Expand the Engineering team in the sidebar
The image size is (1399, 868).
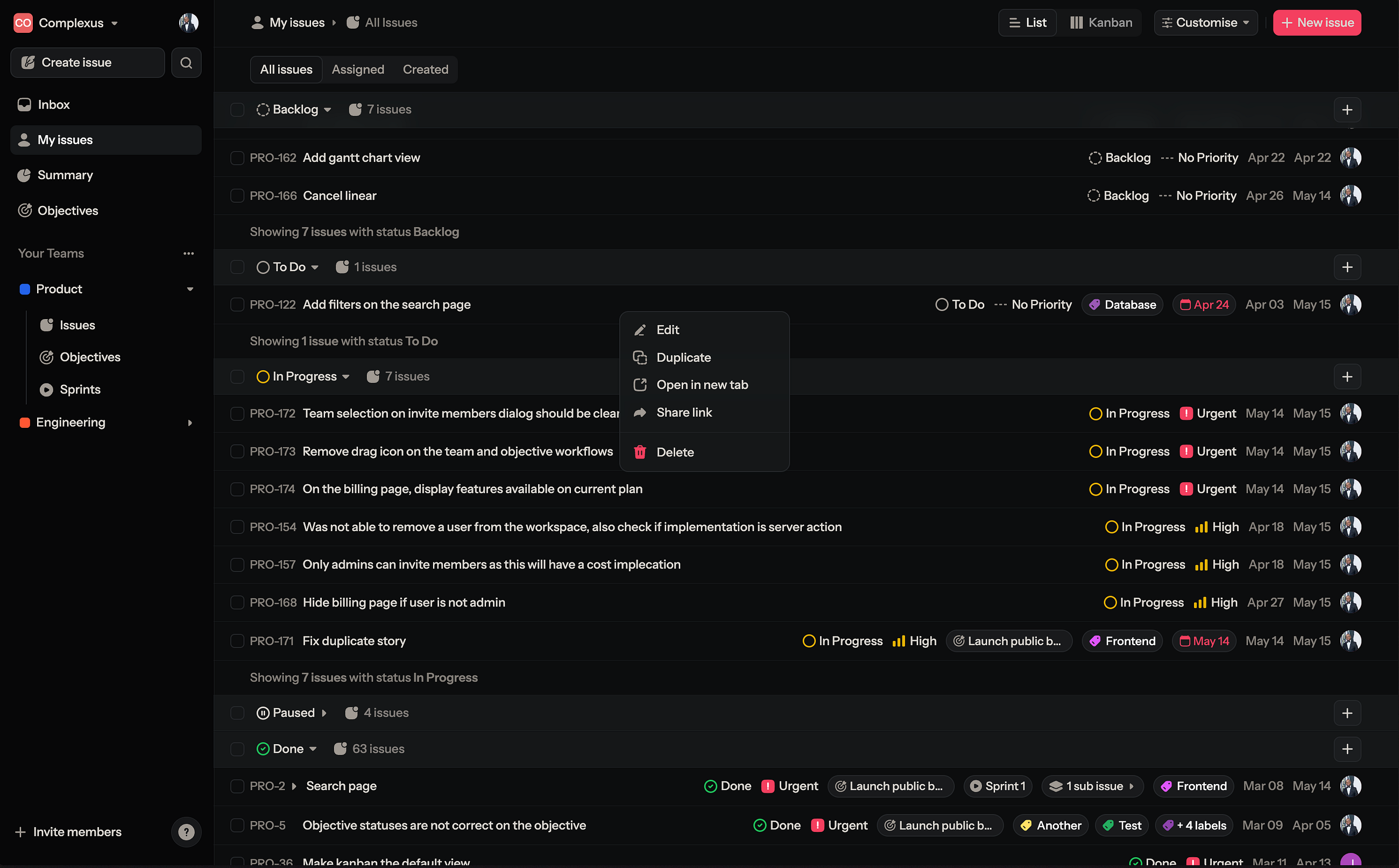(190, 423)
